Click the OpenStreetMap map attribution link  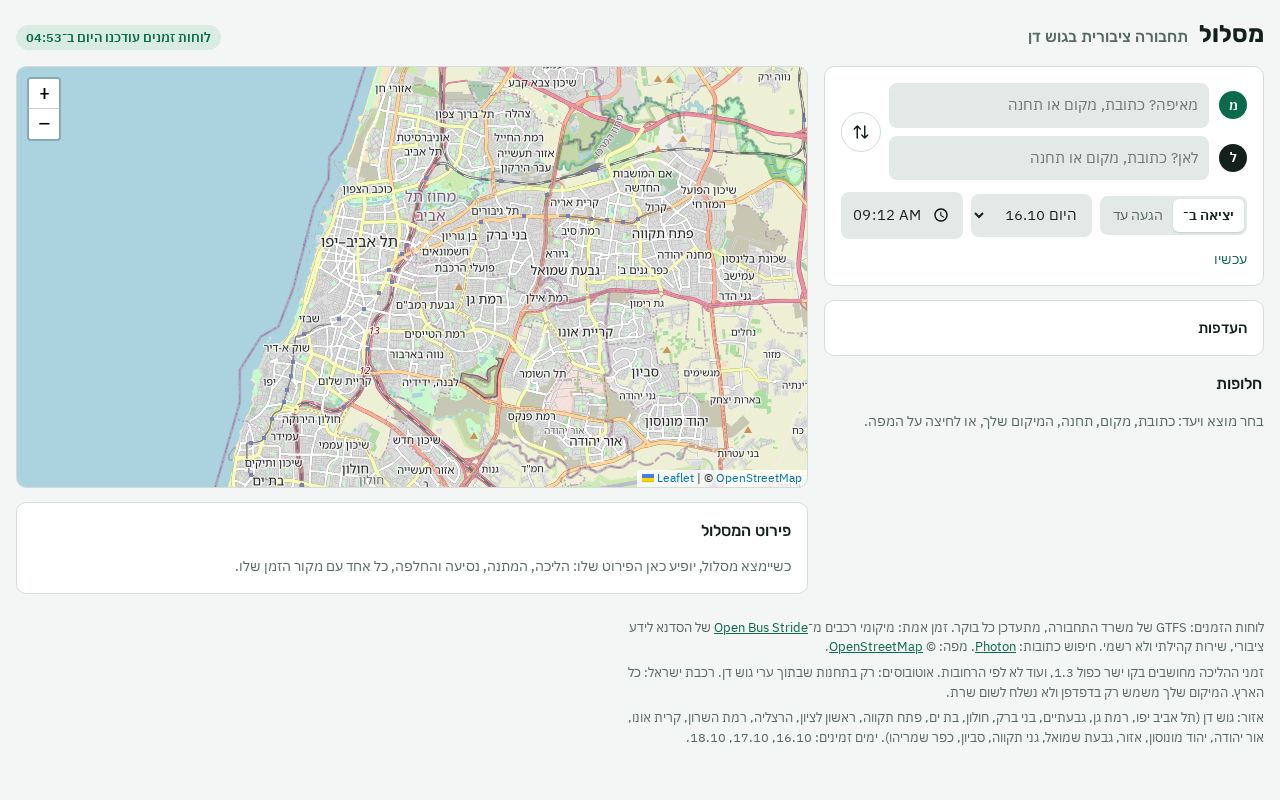point(759,478)
